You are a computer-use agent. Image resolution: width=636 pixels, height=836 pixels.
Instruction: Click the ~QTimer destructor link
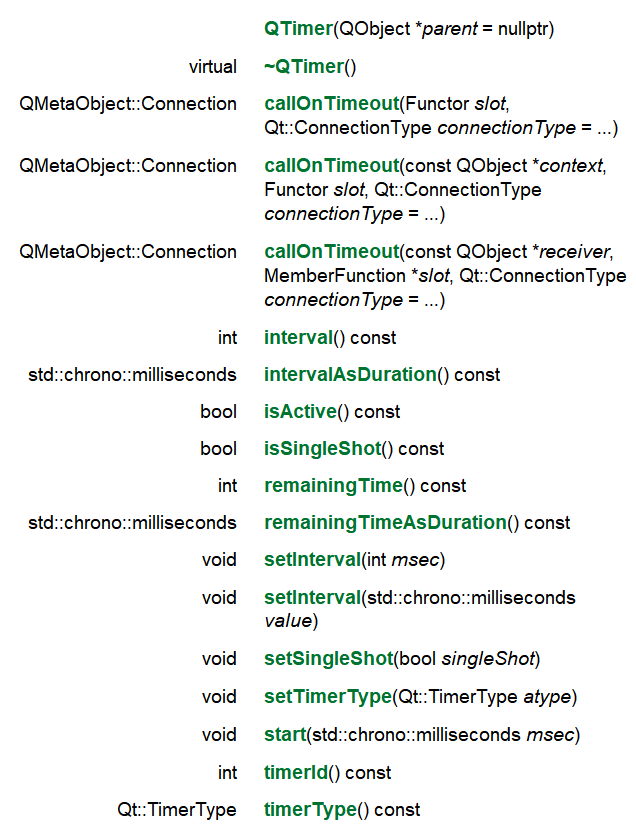coord(304,68)
